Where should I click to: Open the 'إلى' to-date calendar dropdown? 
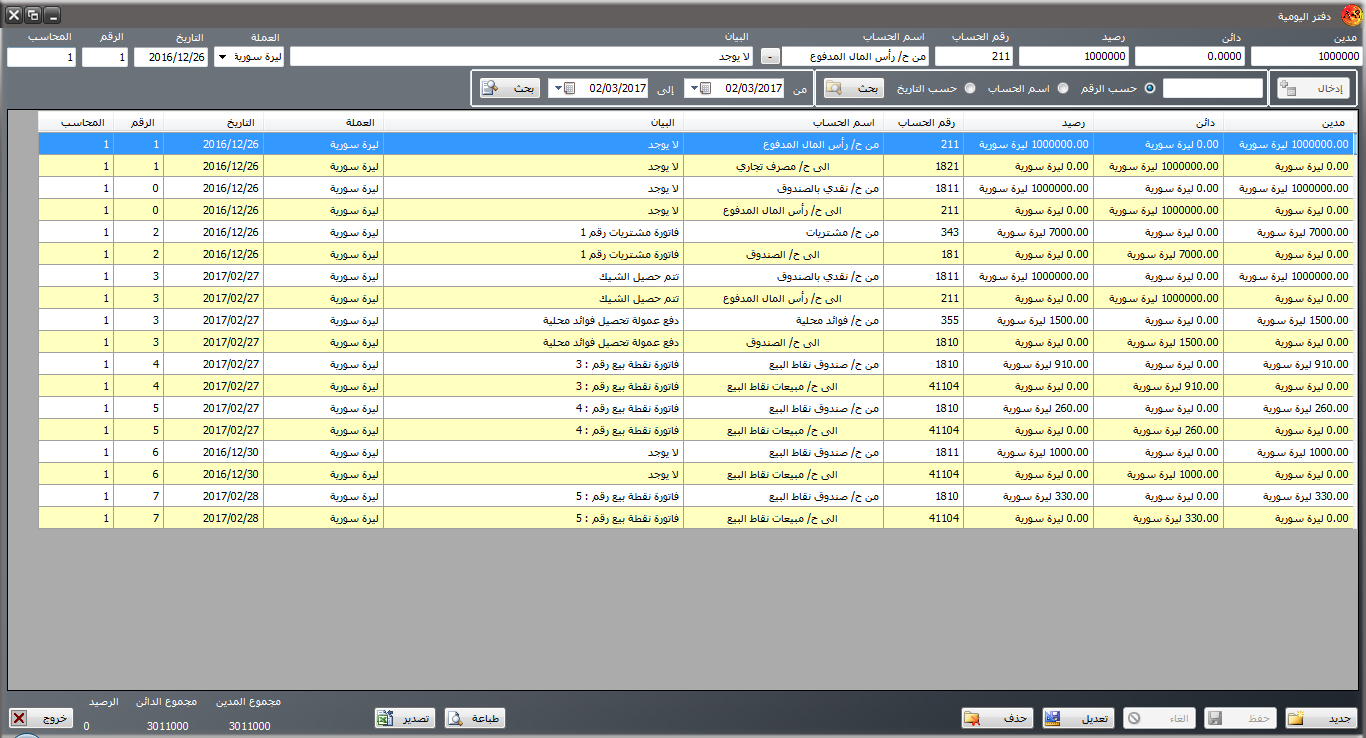pos(569,88)
